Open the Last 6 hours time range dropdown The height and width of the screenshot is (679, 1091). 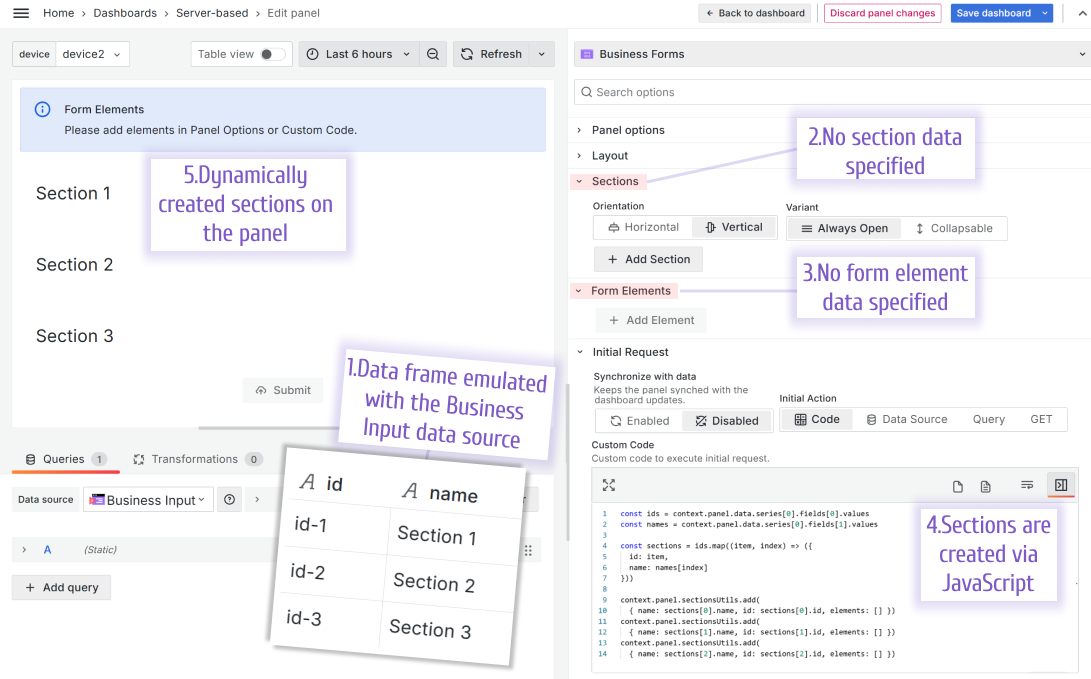[358, 54]
